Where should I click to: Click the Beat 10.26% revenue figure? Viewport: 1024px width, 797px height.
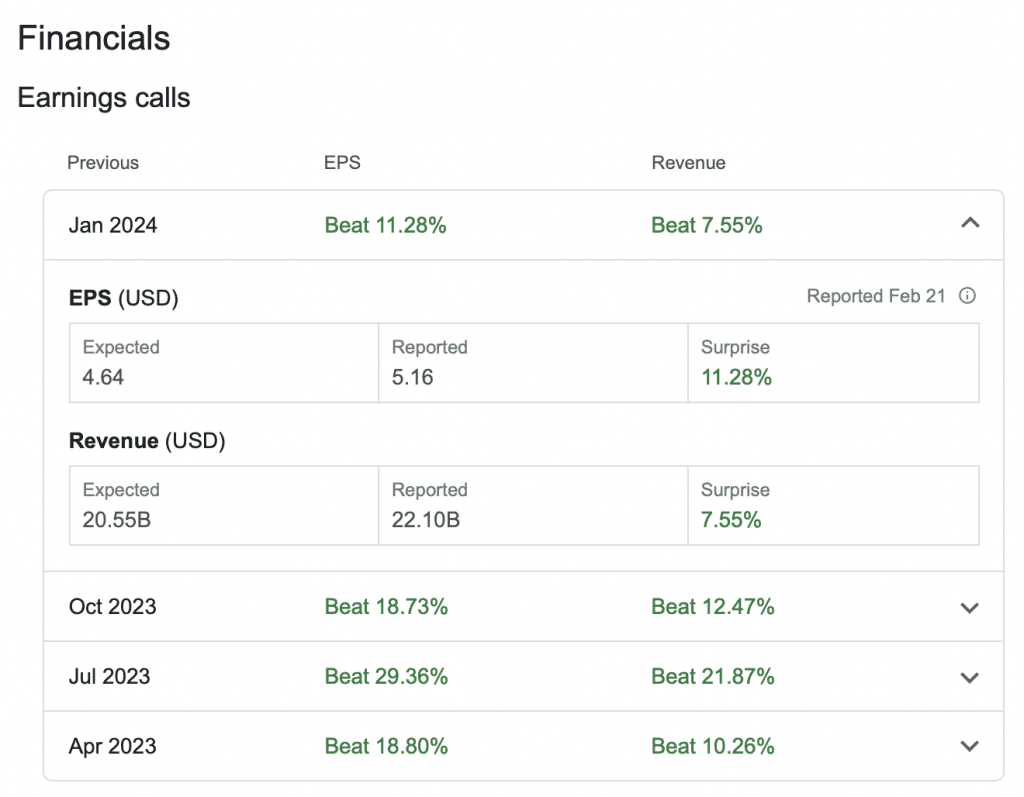tap(713, 746)
